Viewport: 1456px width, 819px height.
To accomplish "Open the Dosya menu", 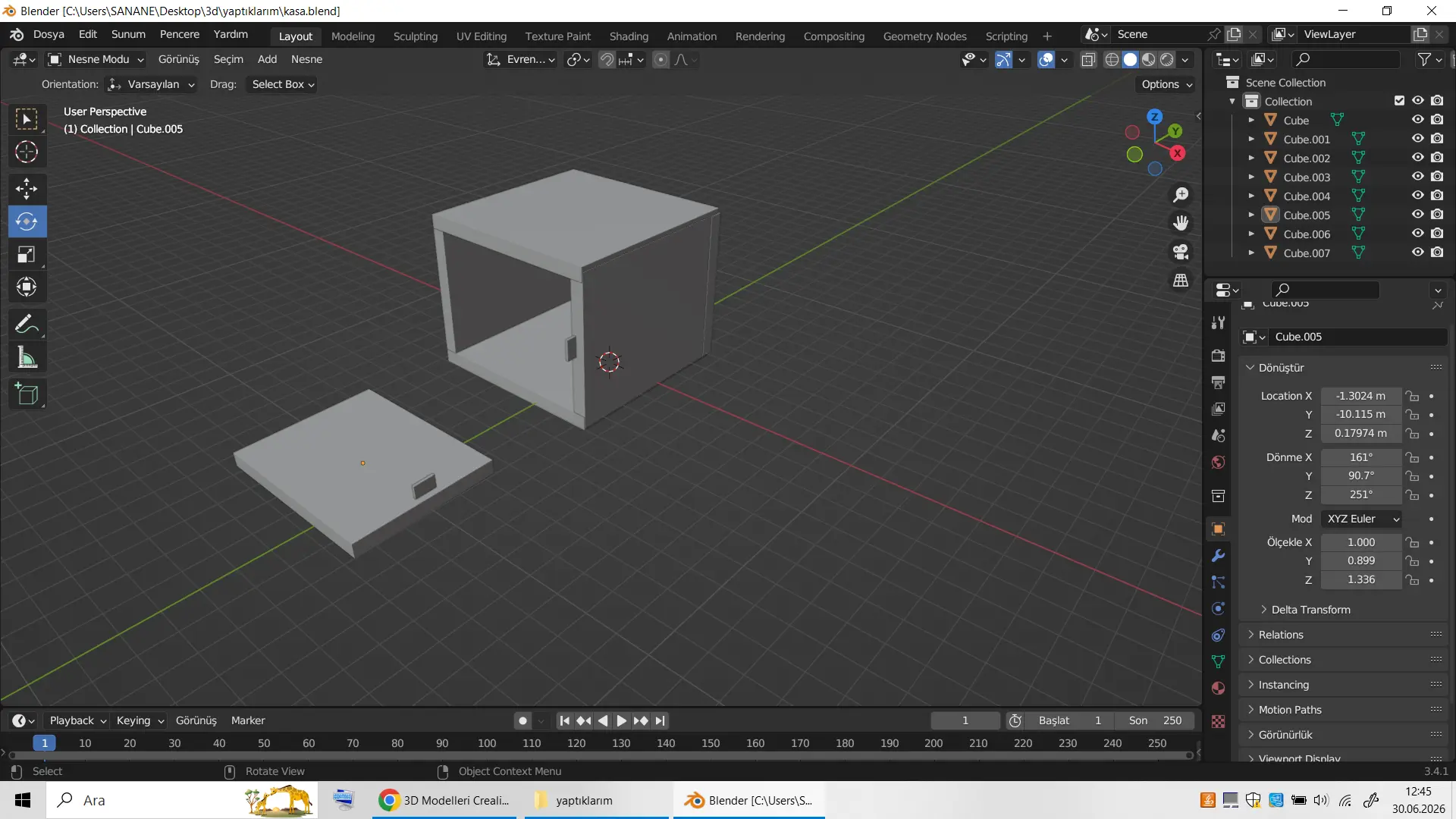I will click(x=49, y=35).
